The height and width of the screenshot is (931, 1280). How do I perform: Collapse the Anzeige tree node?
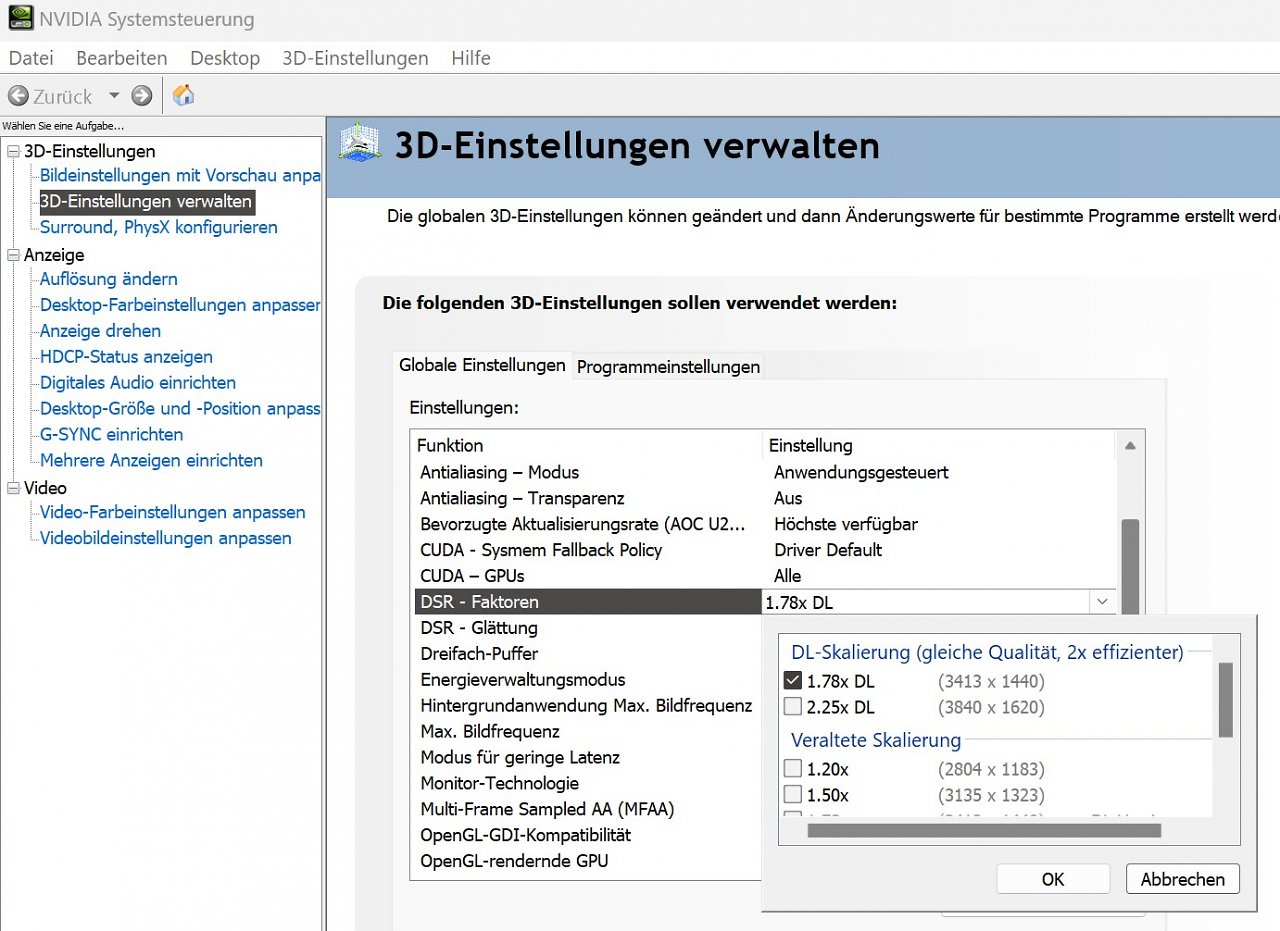click(13, 255)
